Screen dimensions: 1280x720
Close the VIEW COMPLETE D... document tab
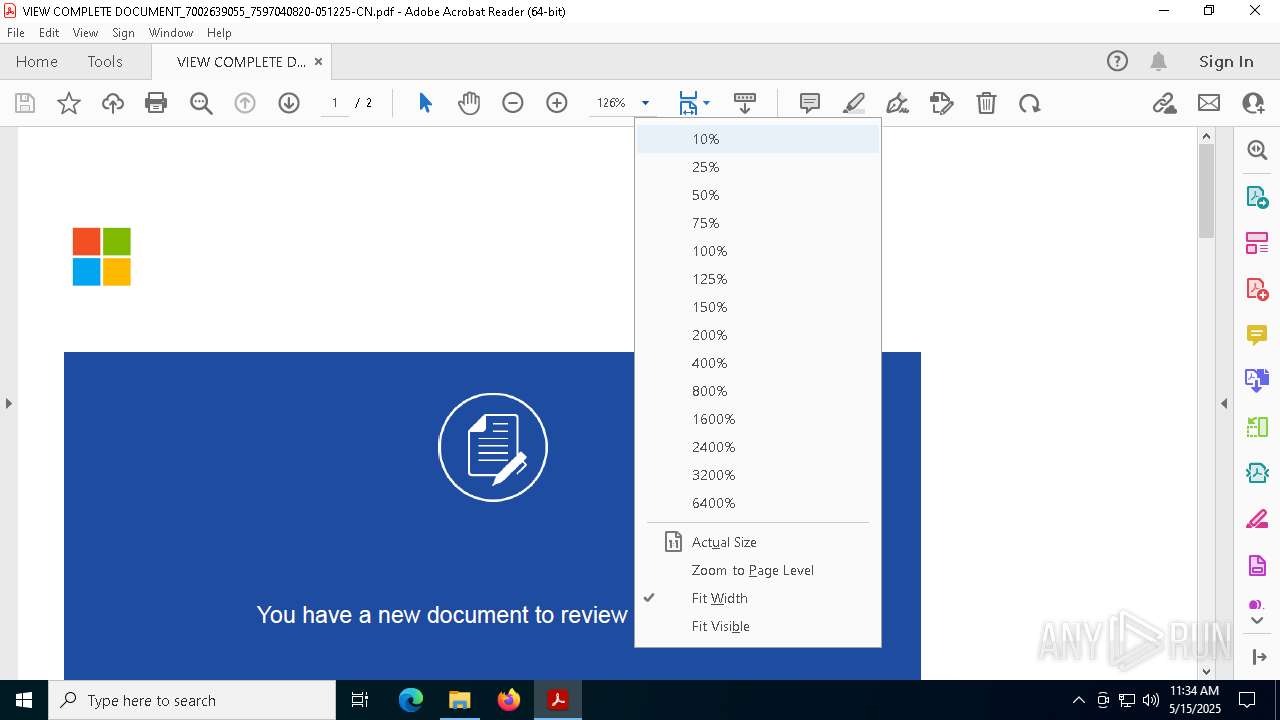[318, 61]
